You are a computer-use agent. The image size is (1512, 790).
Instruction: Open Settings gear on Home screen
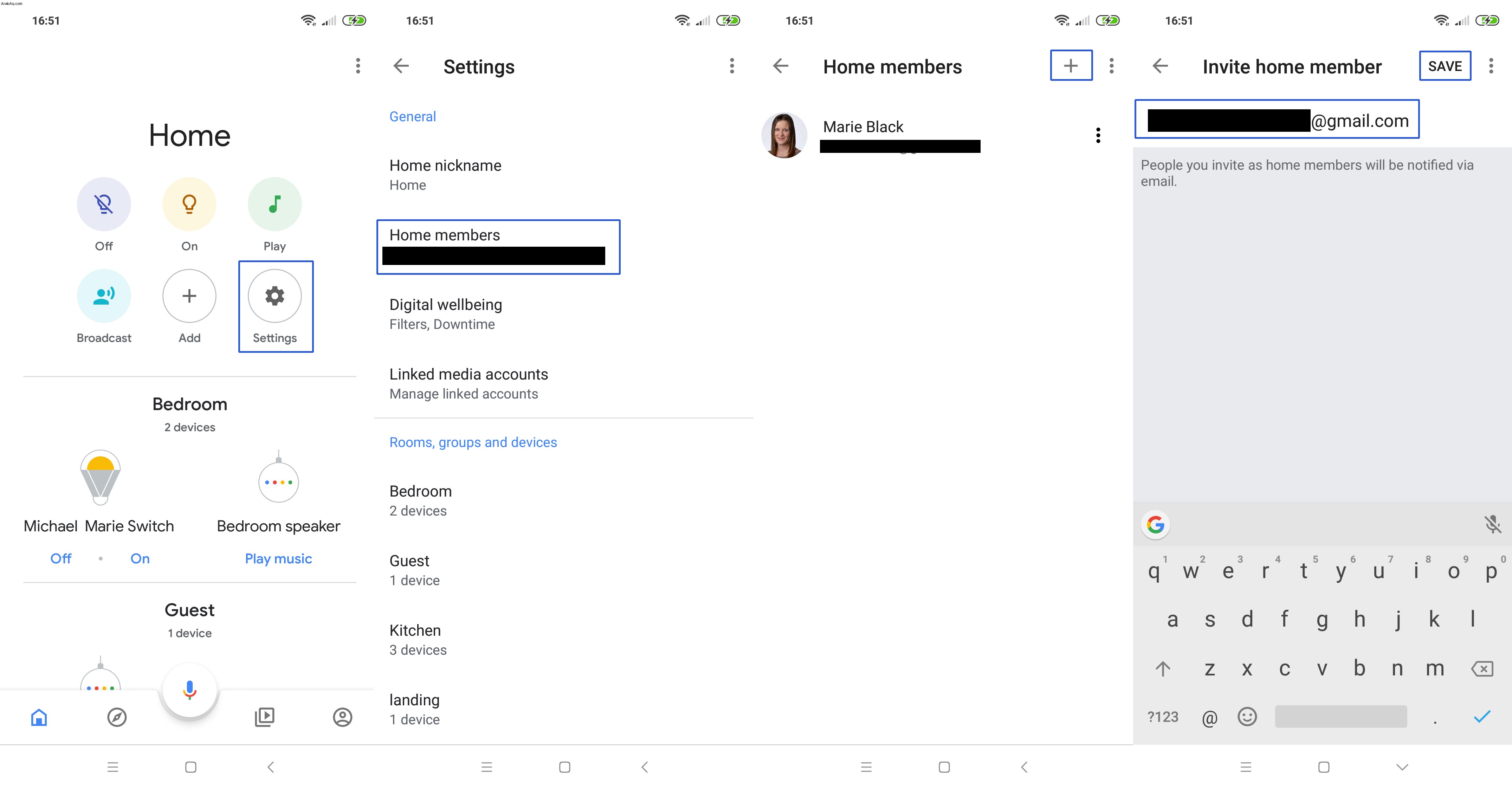tap(275, 295)
